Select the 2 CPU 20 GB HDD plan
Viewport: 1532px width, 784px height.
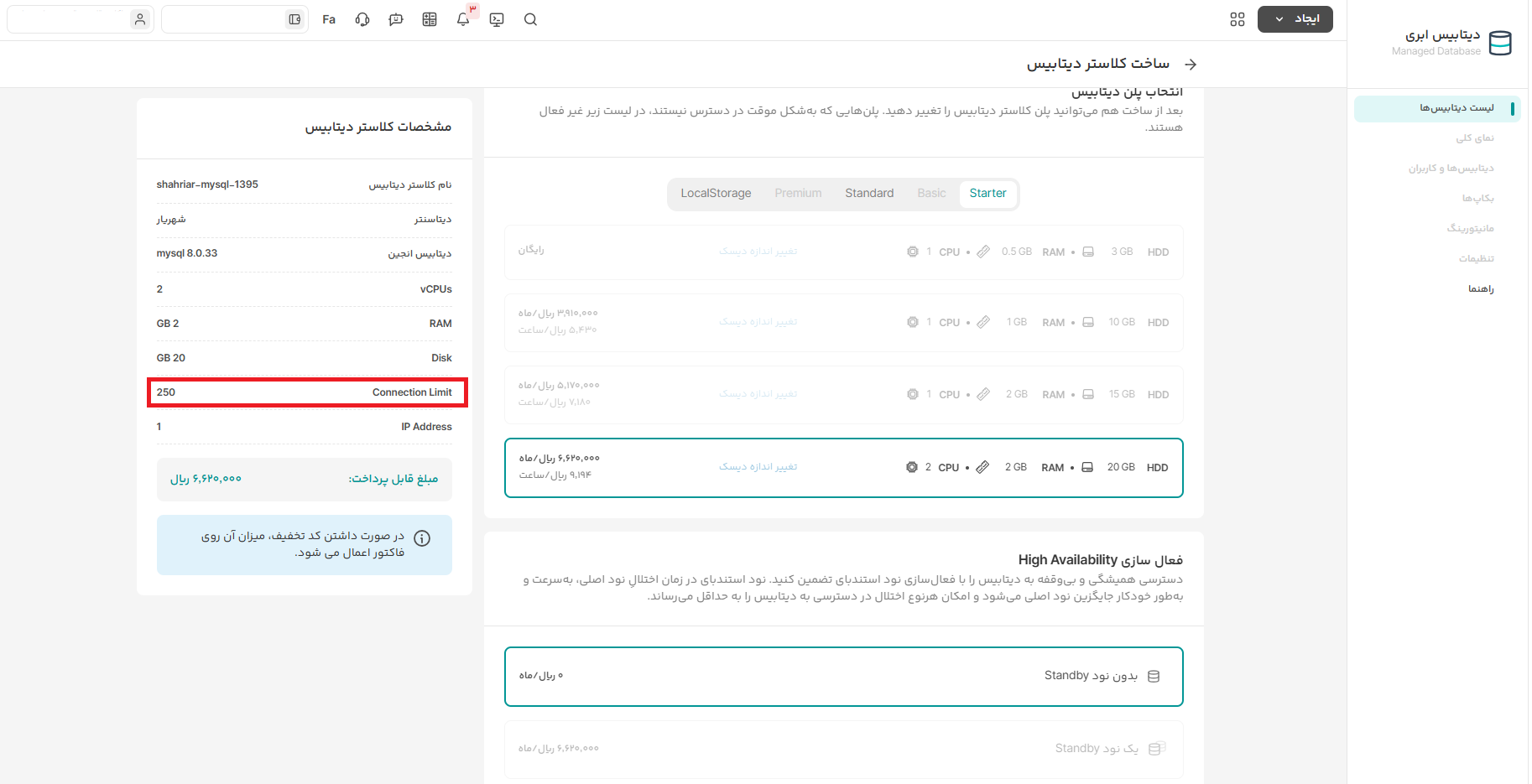(x=843, y=468)
